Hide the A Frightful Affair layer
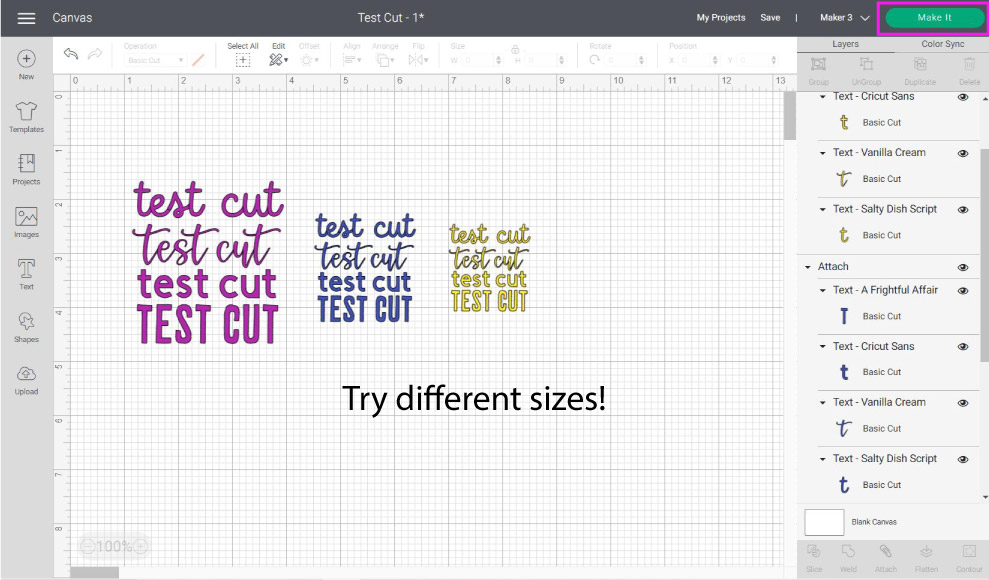The image size is (989, 580). point(963,291)
